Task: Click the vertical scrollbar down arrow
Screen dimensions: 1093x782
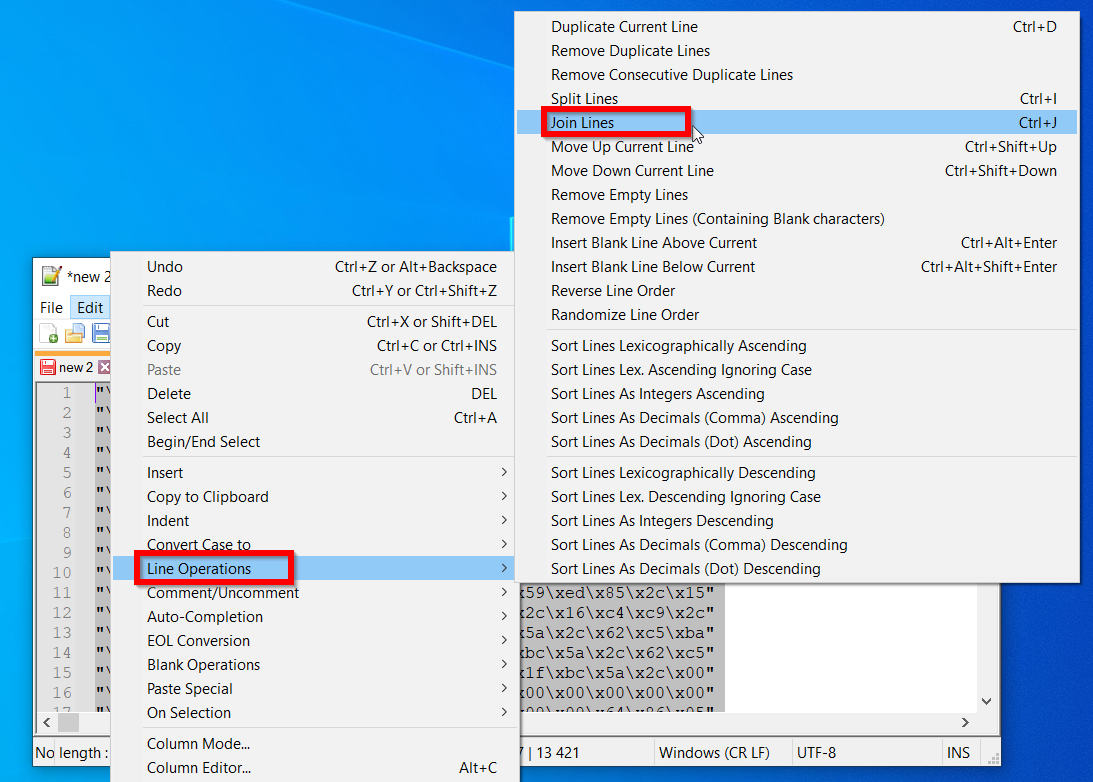Action: (987, 702)
